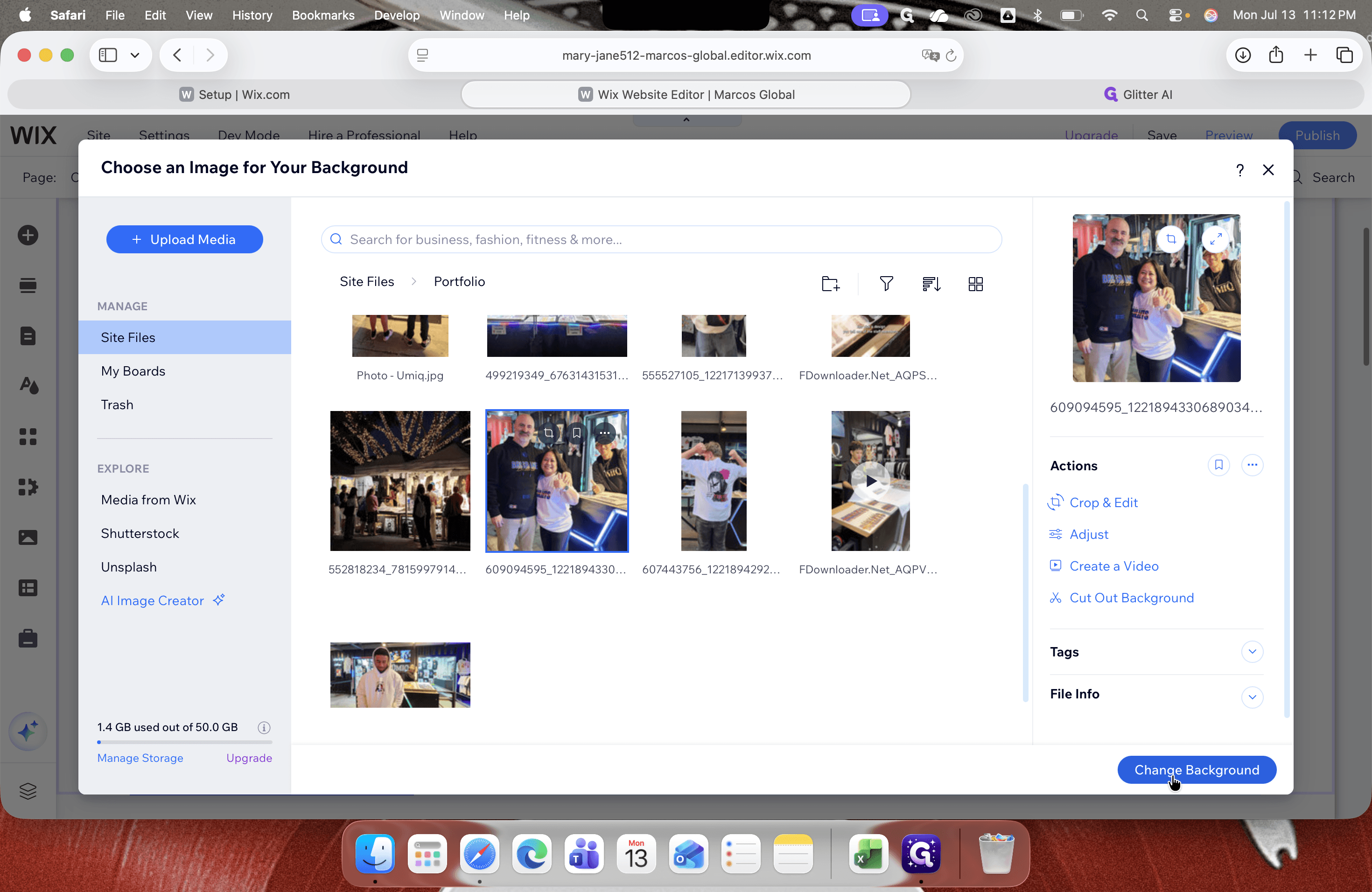
Task: Click bookmark icon on selected 609094595 thumbnail
Action: 576,433
